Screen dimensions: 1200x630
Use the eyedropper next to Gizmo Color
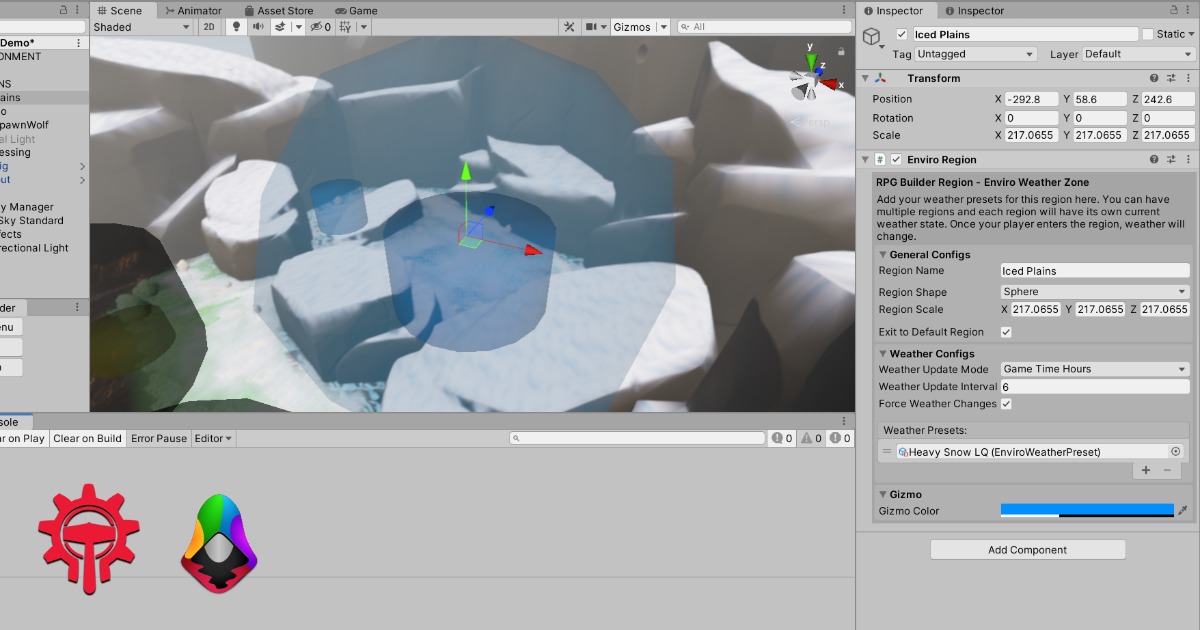(1183, 511)
